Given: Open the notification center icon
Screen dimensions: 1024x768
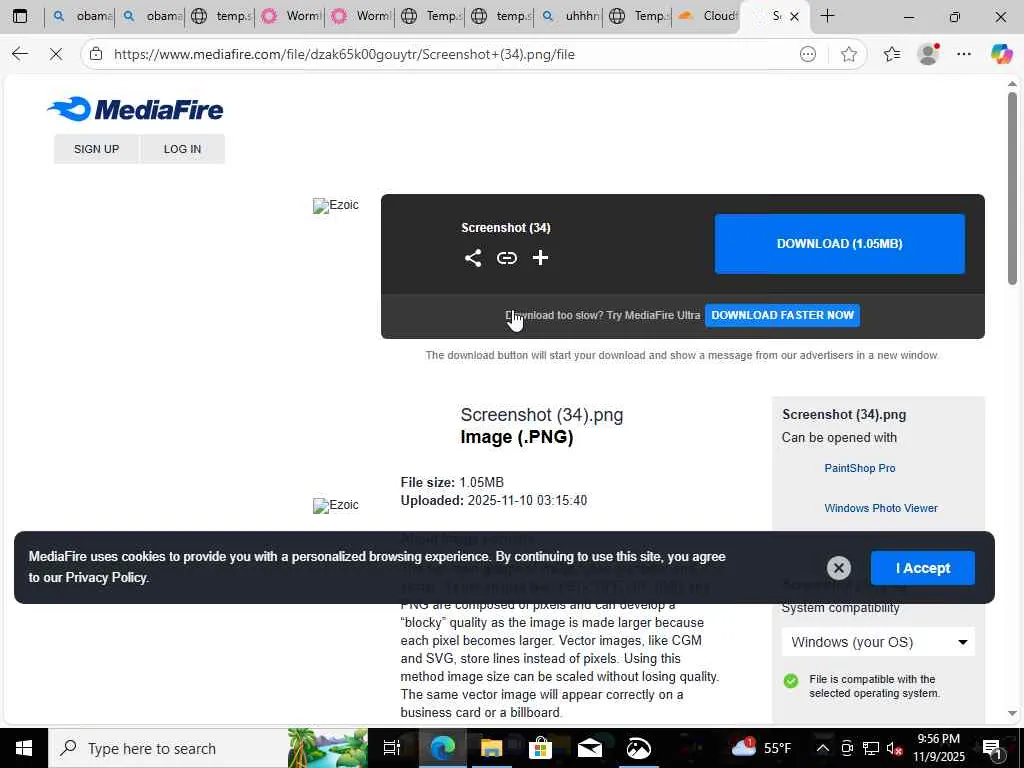Looking at the screenshot, I should (x=992, y=749).
